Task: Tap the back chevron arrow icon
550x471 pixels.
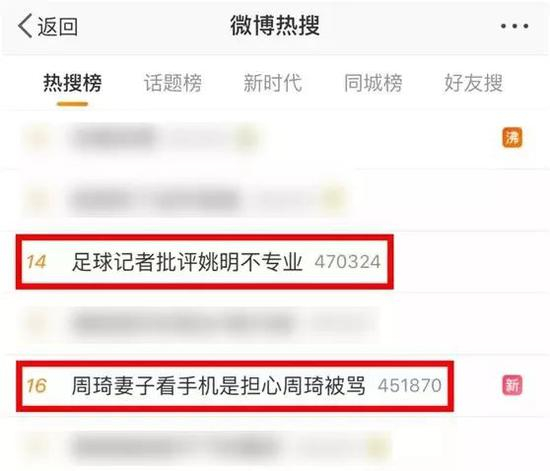Action: click(x=25, y=26)
